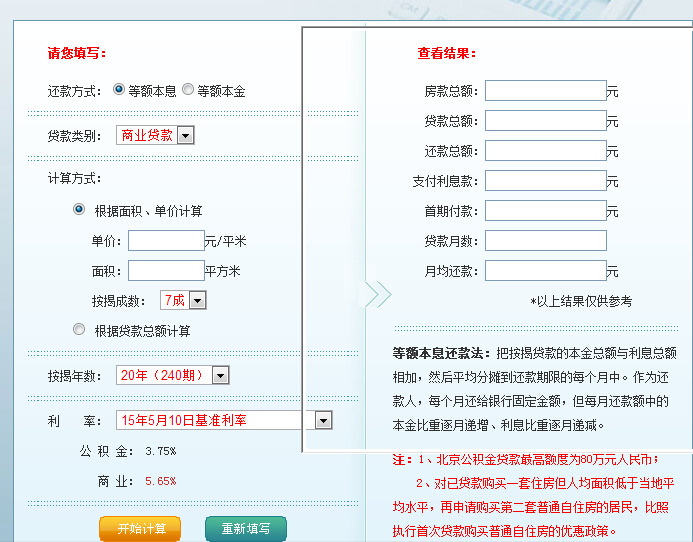Click the 支付利息款 result field
Image resolution: width=693 pixels, height=542 pixels.
coord(546,181)
